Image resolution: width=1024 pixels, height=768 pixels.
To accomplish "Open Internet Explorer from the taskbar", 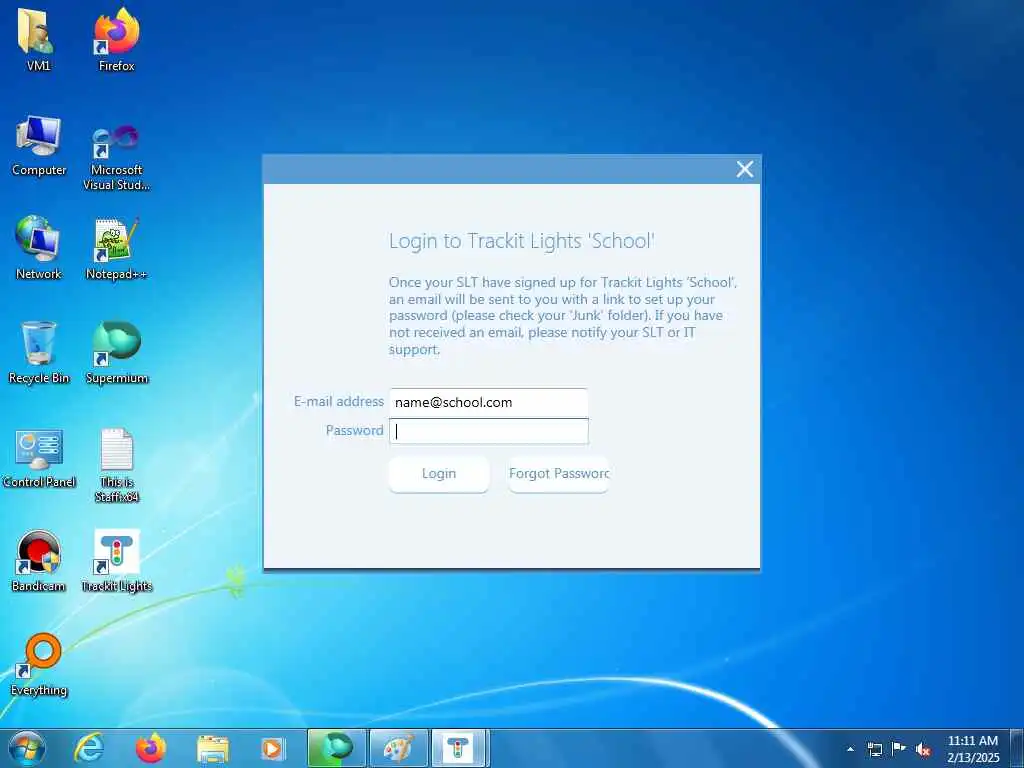I will 88,748.
